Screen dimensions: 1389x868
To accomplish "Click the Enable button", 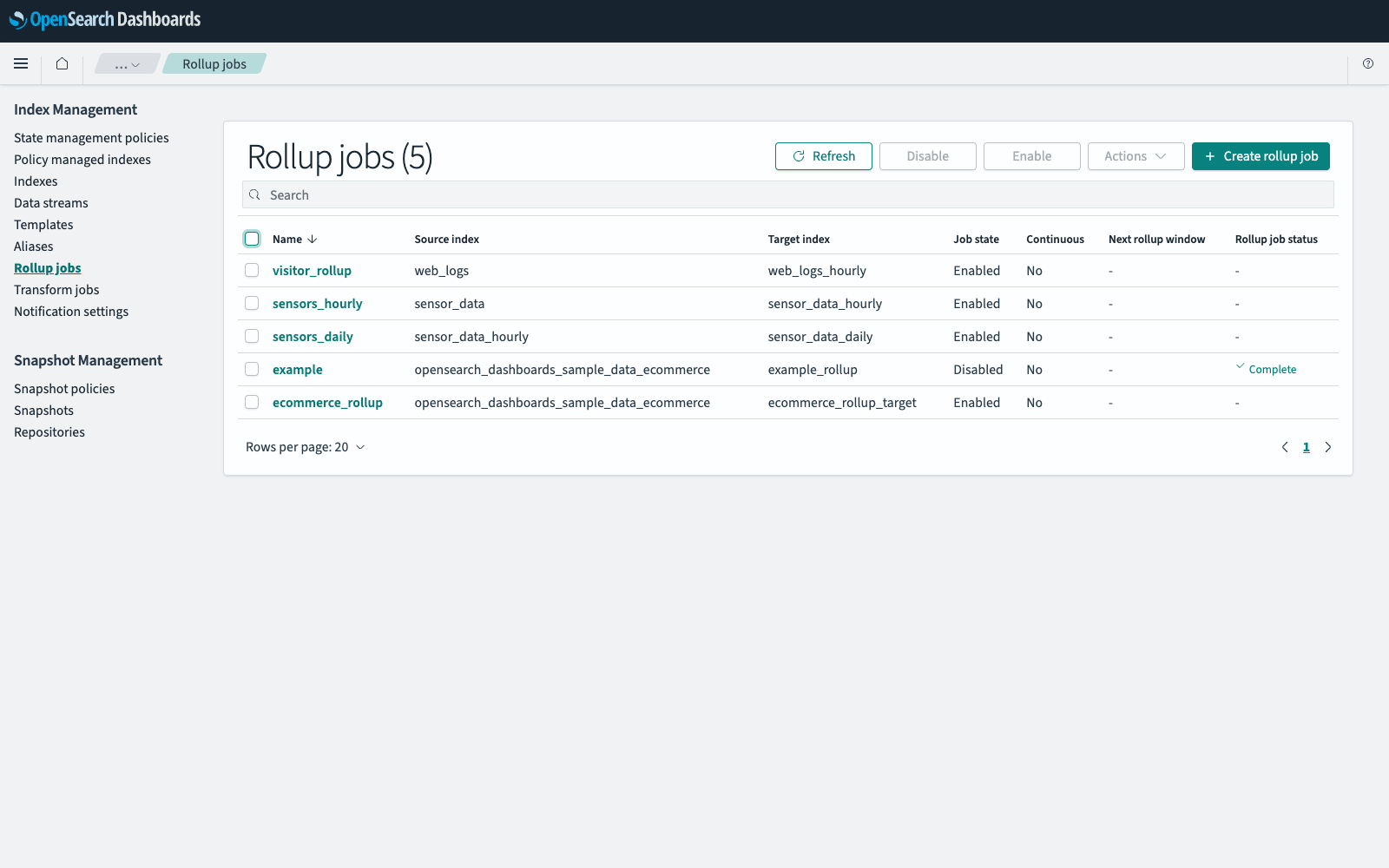I will pos(1032,156).
